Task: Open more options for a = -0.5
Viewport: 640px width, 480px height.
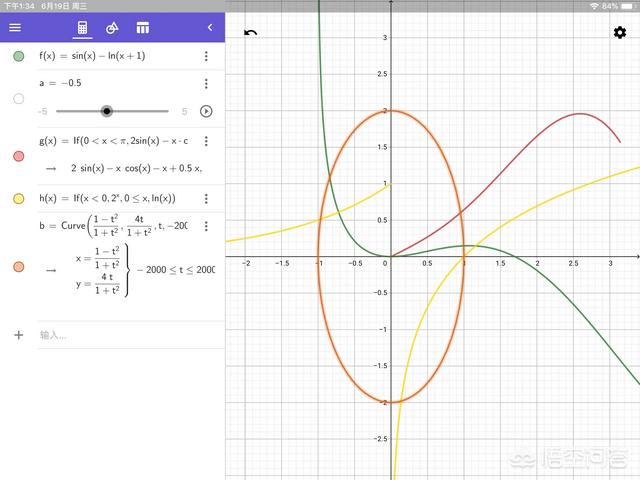Action: pos(206,84)
